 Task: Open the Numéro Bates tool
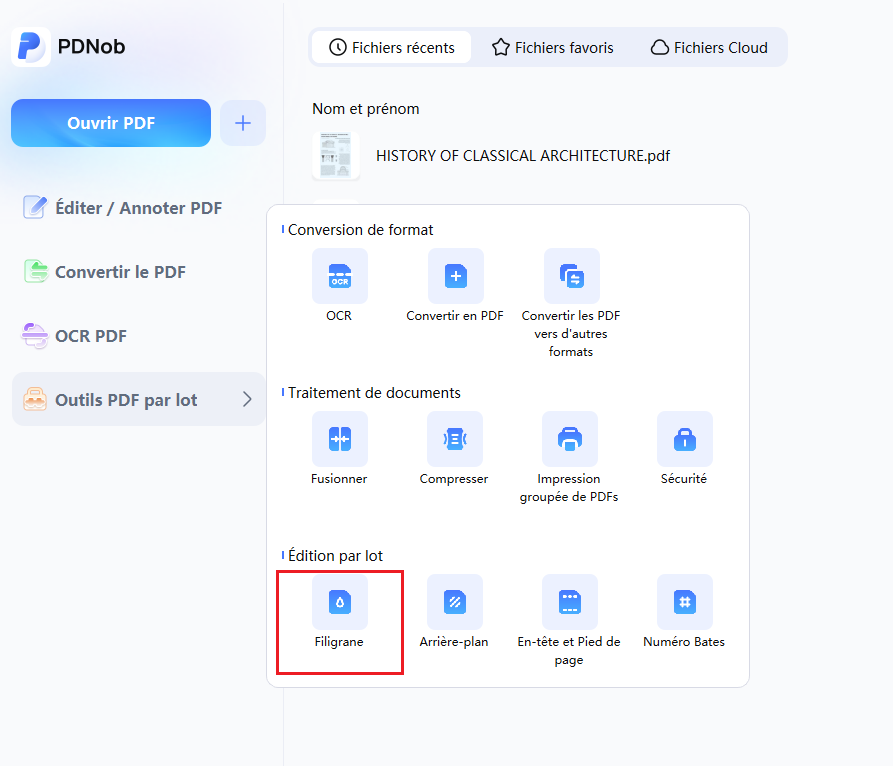(685, 602)
